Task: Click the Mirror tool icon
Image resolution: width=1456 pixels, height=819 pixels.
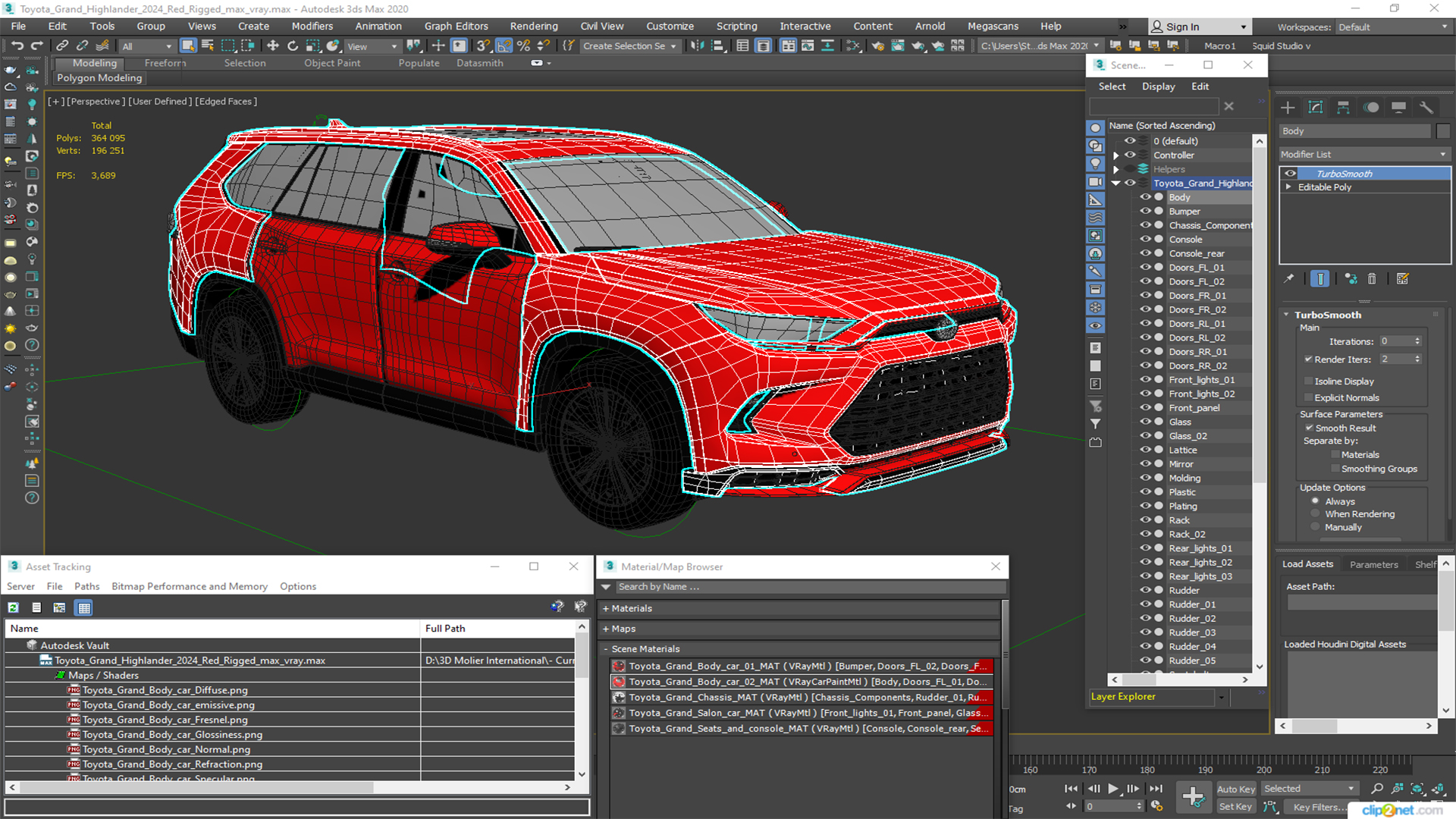Action: pyautogui.click(x=697, y=45)
